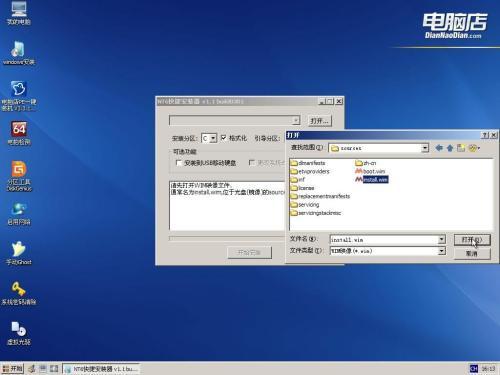Click the help question mark in the Open dialog
Image resolution: width=500 pixels, height=375 pixels.
pos(485,135)
